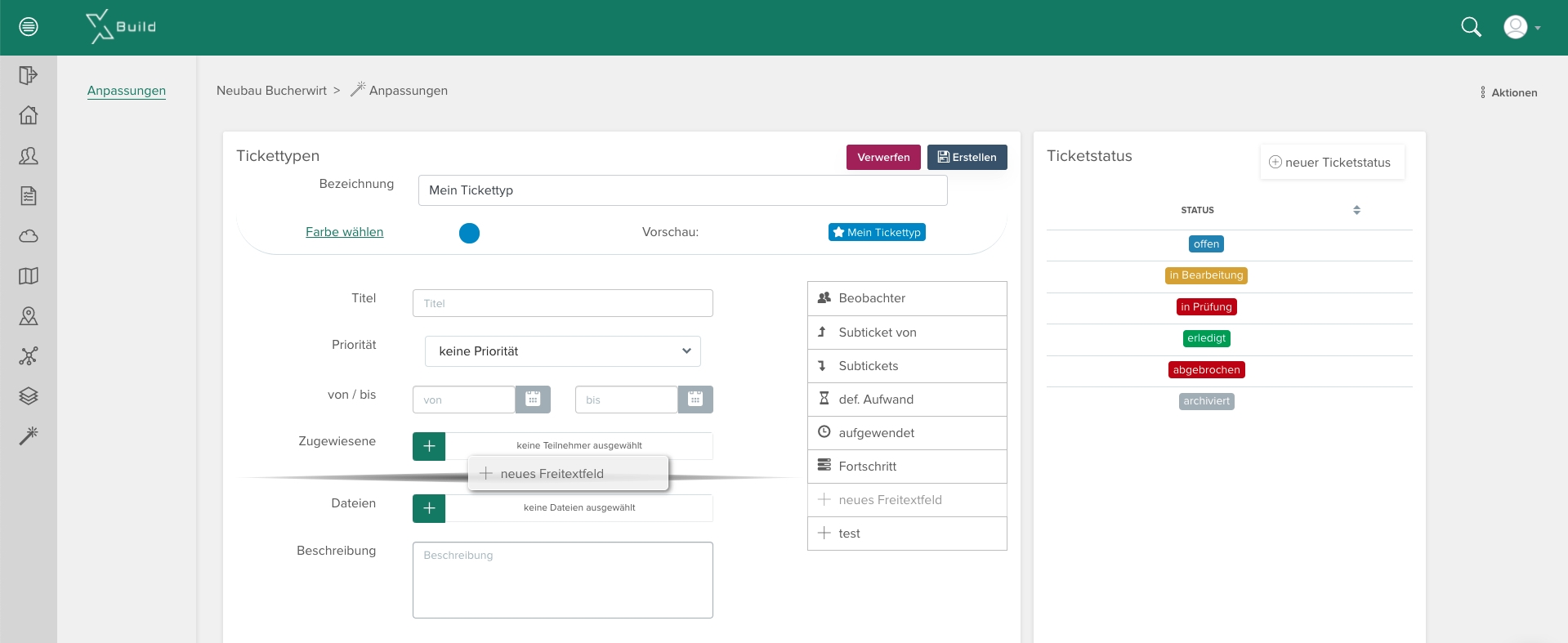Click the Erstellen button
Screen dimensions: 1568x643
pyautogui.click(x=967, y=157)
